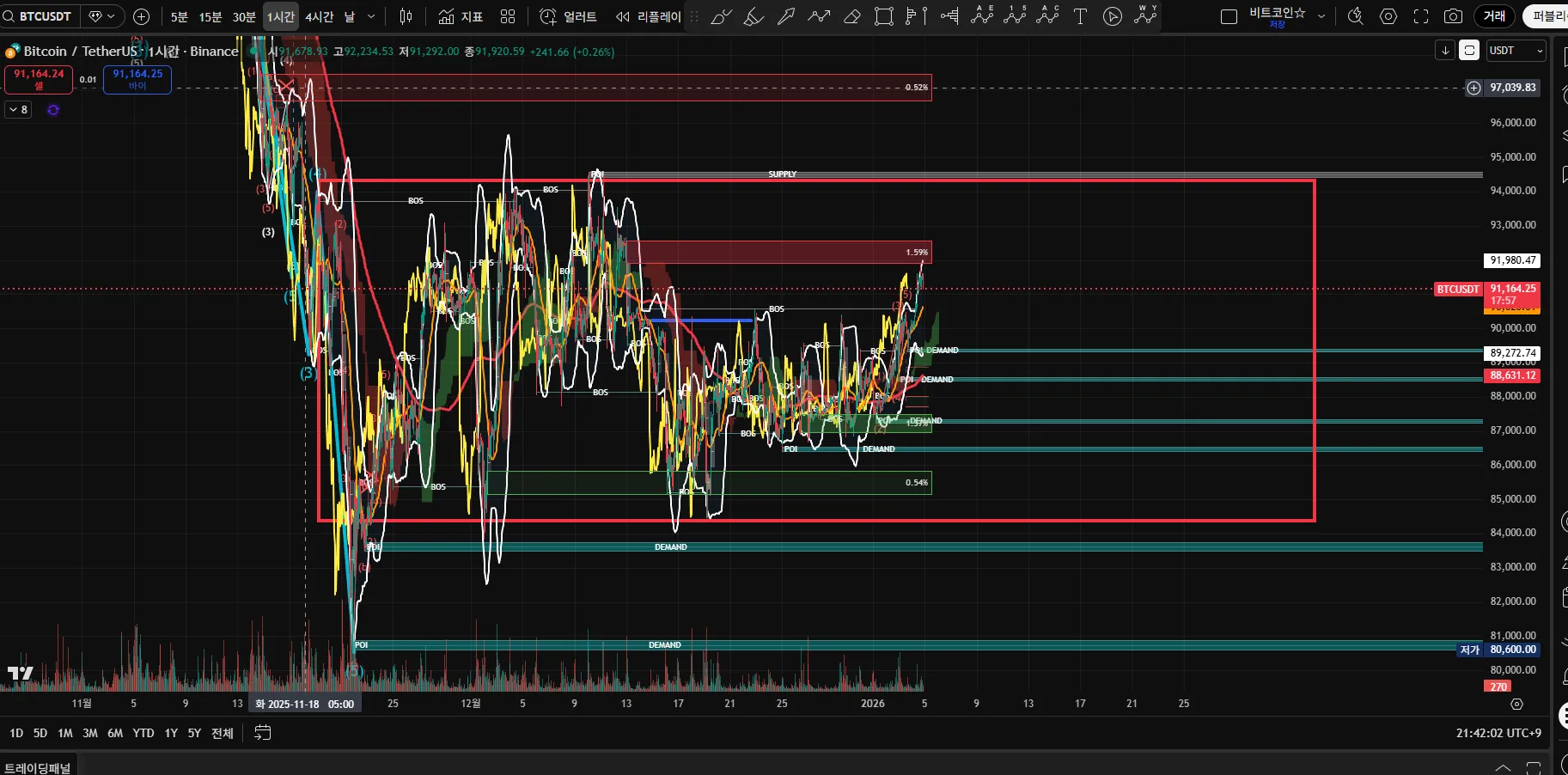Click the BTCUSDT symbol search field
Image resolution: width=1568 pixels, height=775 pixels.
tap(40, 16)
